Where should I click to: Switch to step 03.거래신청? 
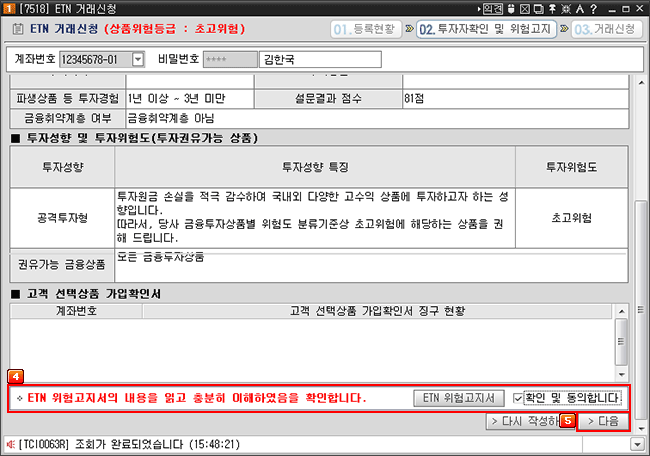(606, 30)
